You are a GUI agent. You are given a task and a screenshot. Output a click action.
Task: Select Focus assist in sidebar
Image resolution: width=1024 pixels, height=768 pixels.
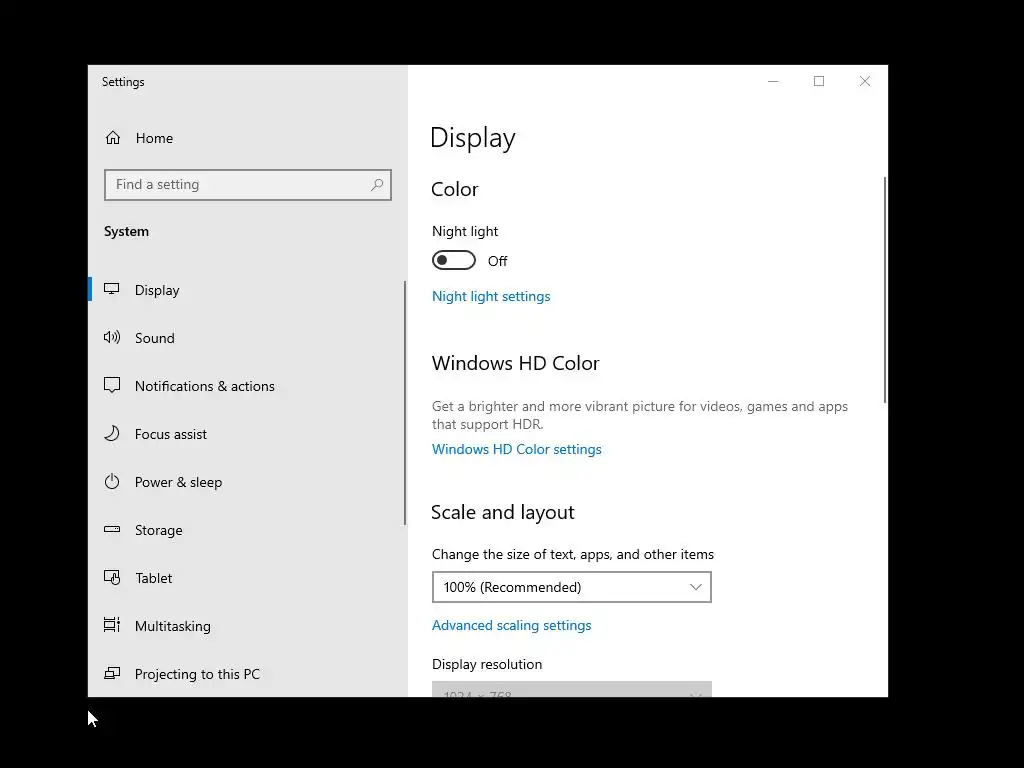[x=247, y=434]
